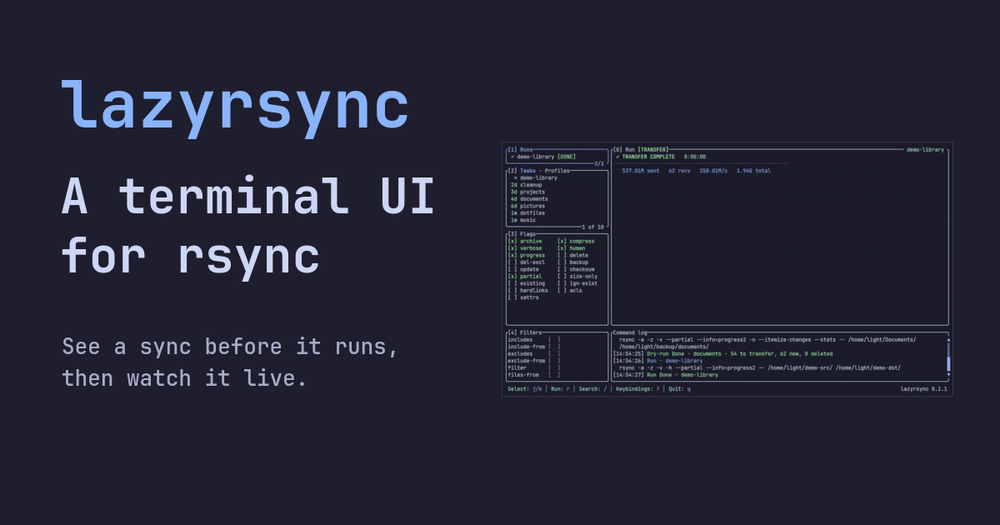1000x525 pixels.
Task: Click the Run: r footer hint
Action: (x=560, y=389)
